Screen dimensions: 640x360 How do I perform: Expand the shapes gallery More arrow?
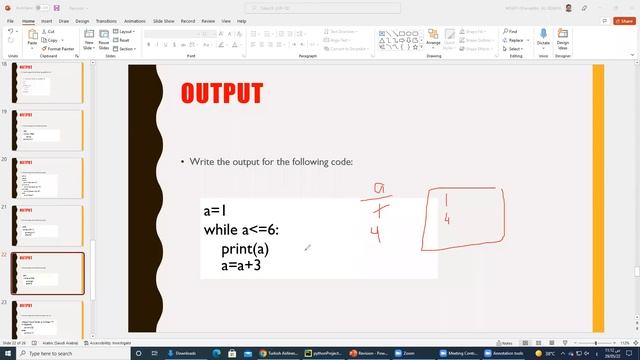pos(421,47)
